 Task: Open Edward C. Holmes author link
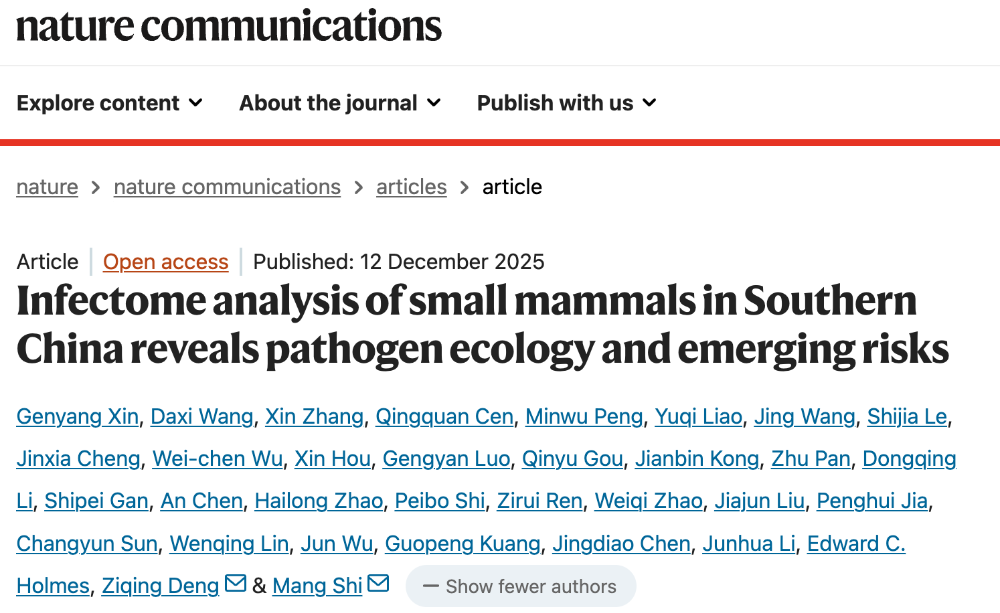(x=856, y=544)
